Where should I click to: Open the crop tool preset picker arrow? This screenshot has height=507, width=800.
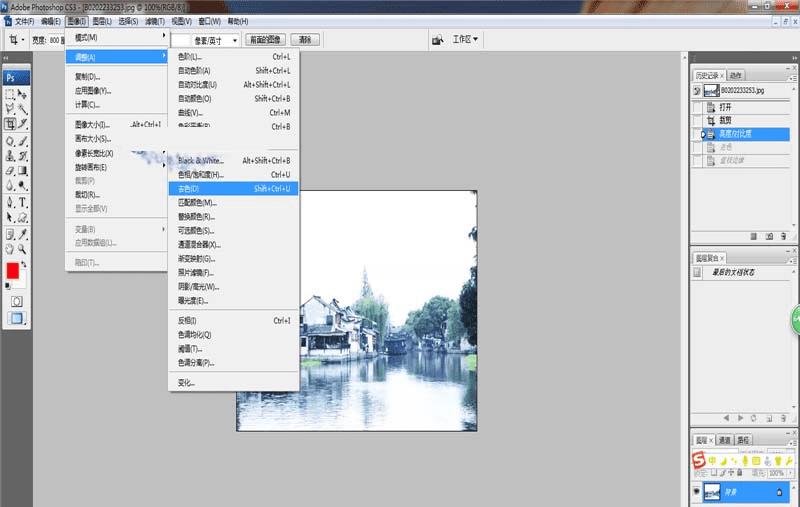click(23, 40)
